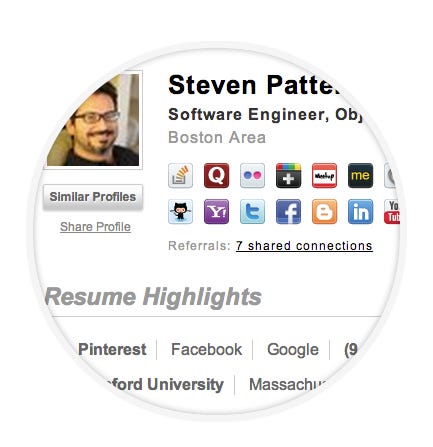
Task: Open the Flickr profile icon
Action: (x=252, y=175)
